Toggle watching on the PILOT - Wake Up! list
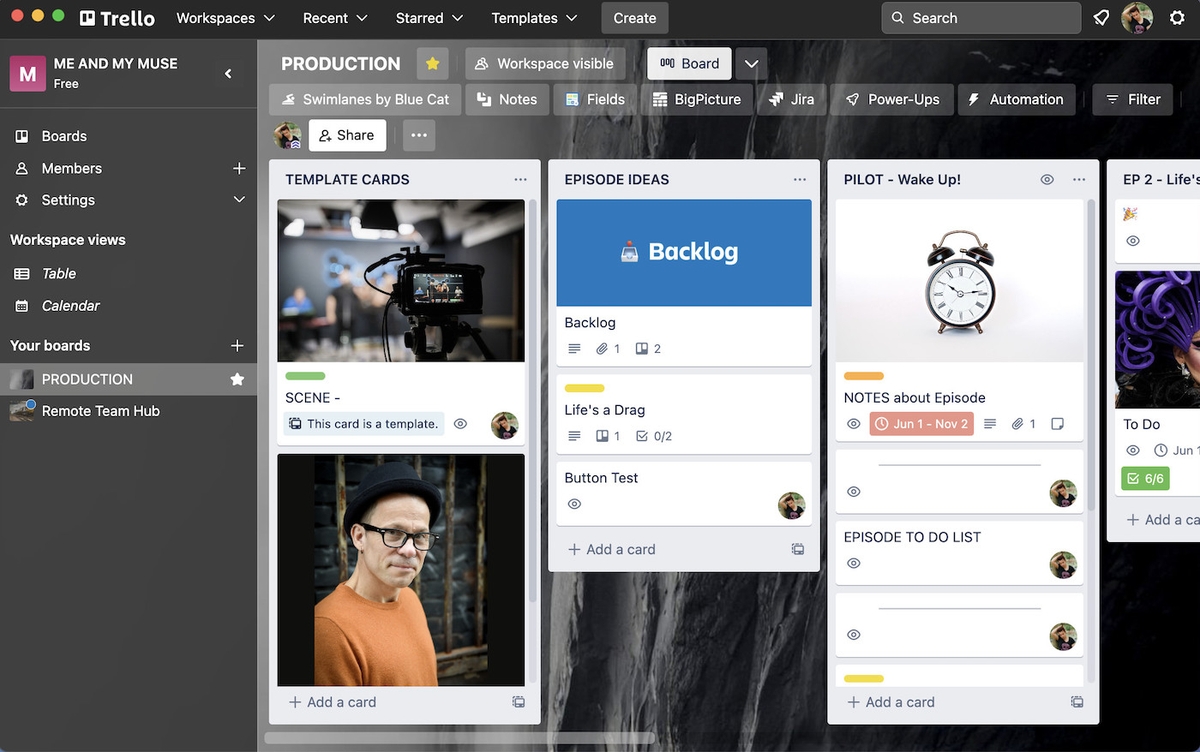Image resolution: width=1200 pixels, height=752 pixels. [1046, 179]
